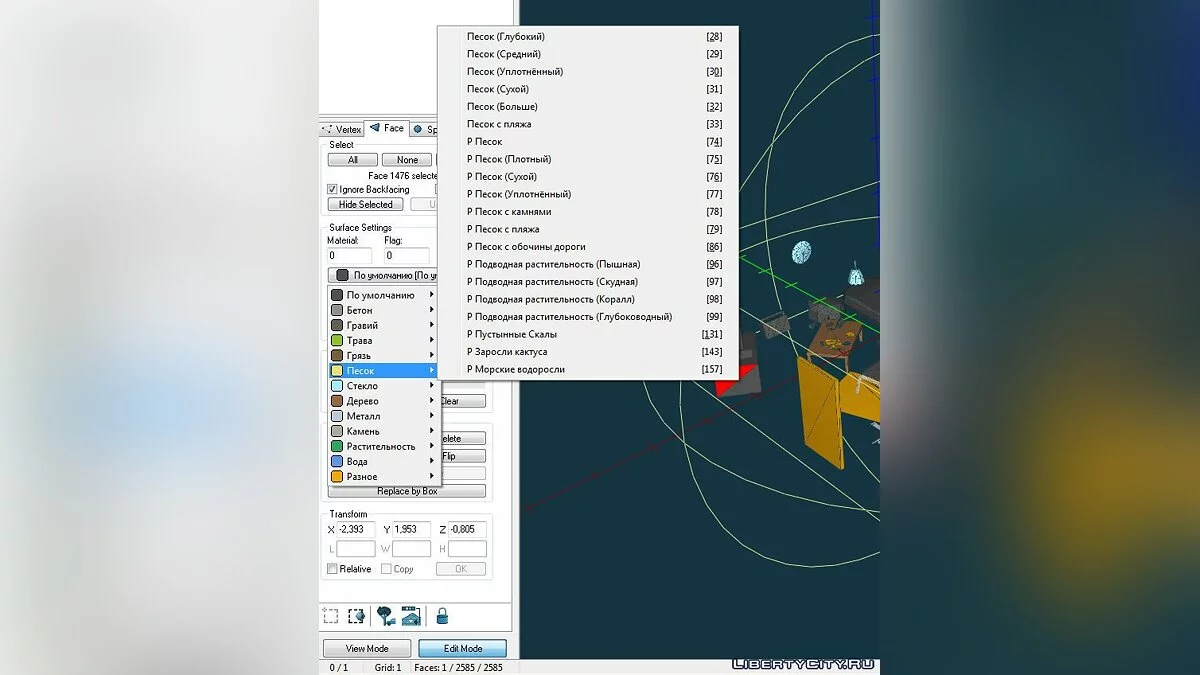Switch to View Mode
Viewport: 1200px width, 675px height.
[367, 648]
